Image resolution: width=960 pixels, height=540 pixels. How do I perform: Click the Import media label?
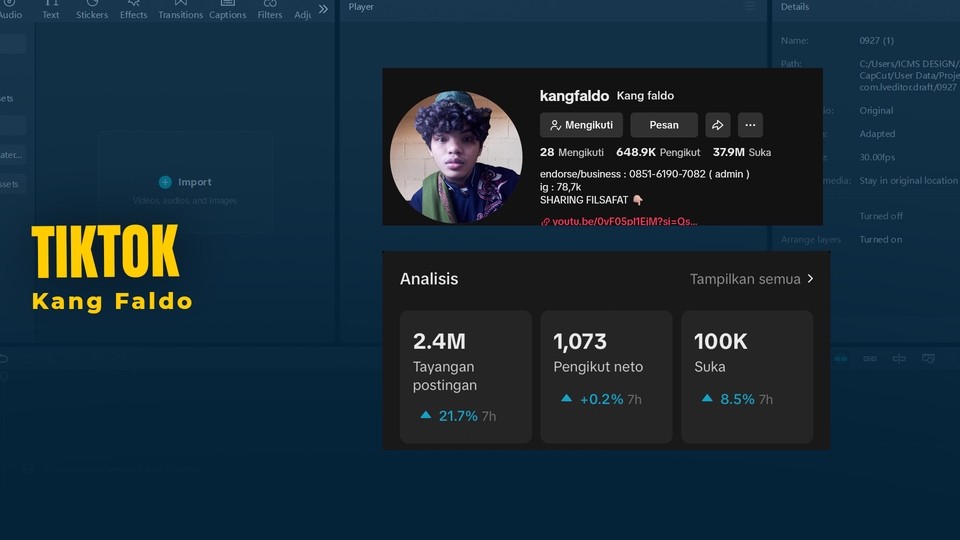195,182
